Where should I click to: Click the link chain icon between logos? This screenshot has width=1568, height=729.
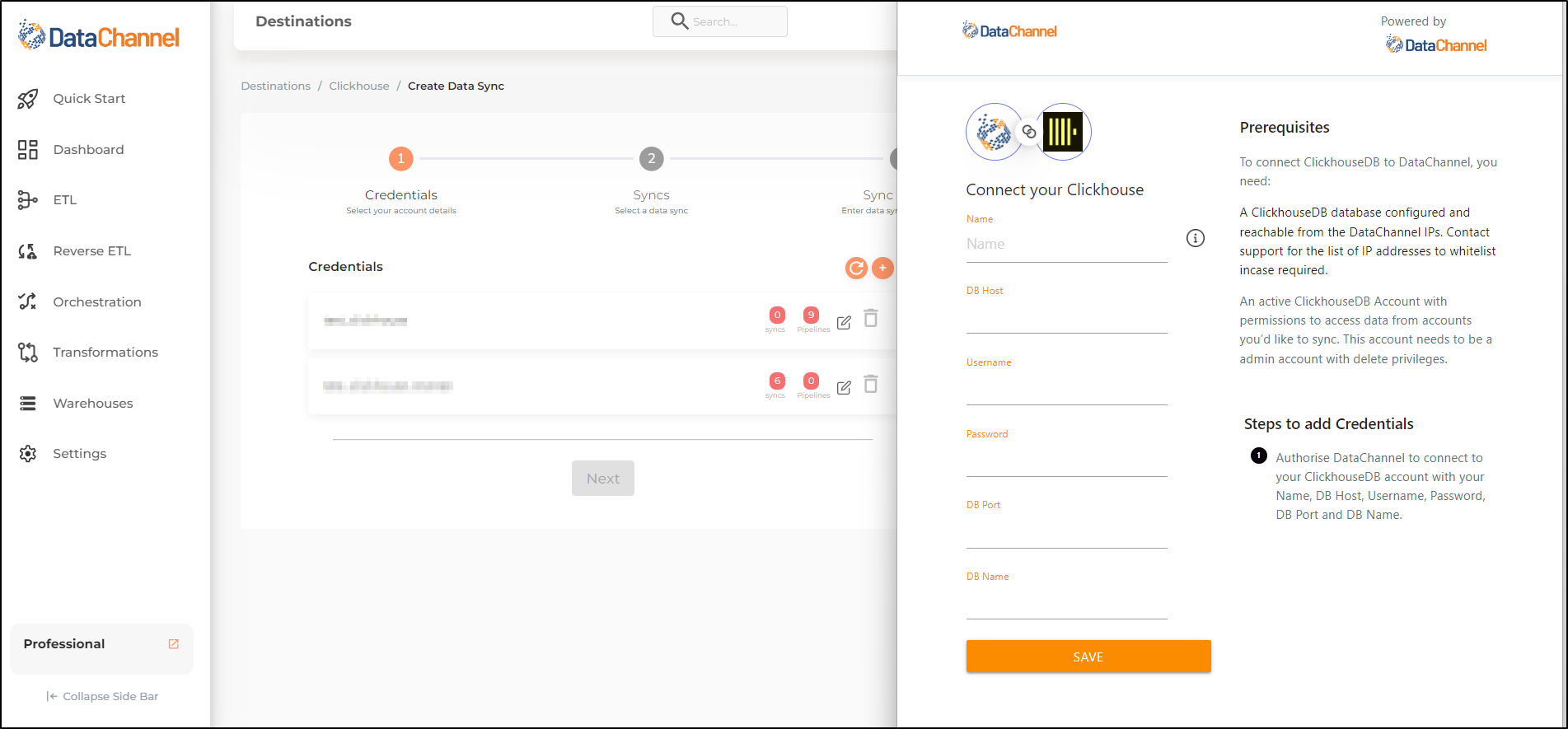pyautogui.click(x=1029, y=132)
